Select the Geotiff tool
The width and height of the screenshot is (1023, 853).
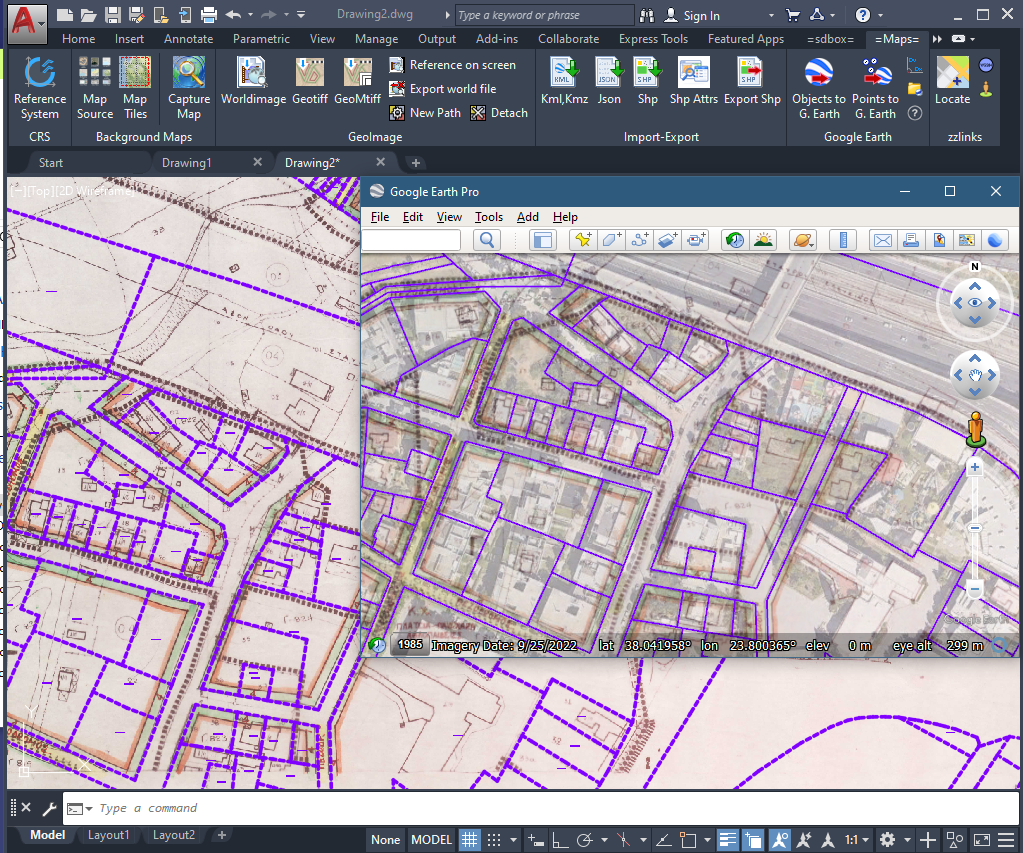pos(310,81)
